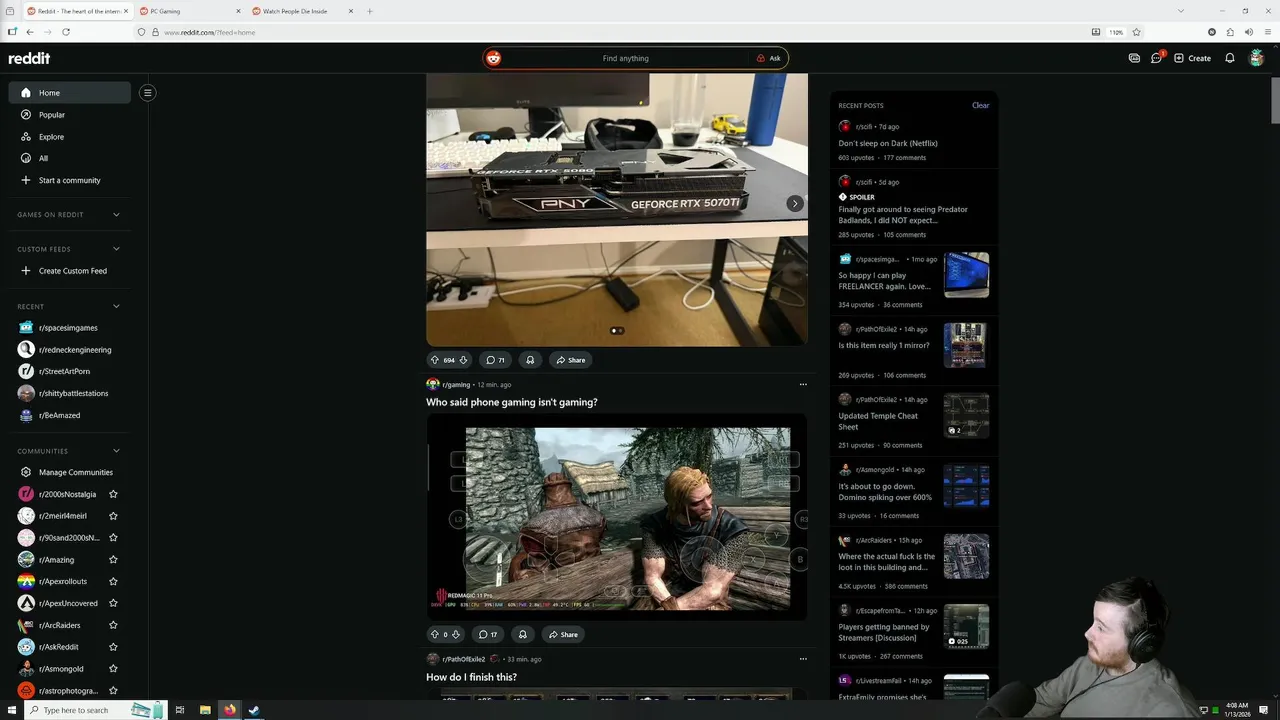Open the 'How do I finish this?' post title

(x=471, y=677)
